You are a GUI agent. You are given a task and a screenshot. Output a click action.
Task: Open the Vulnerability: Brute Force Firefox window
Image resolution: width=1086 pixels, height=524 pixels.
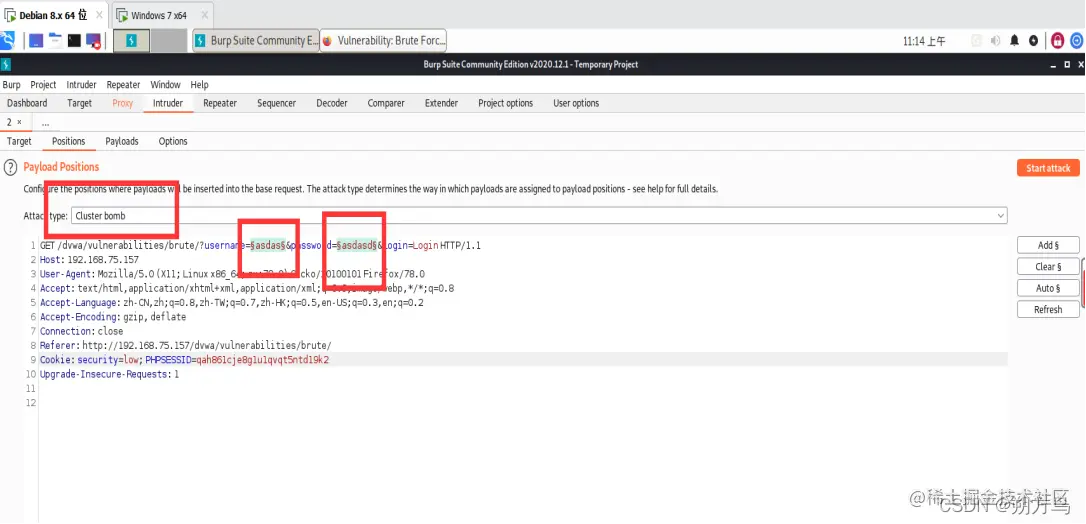click(x=383, y=41)
